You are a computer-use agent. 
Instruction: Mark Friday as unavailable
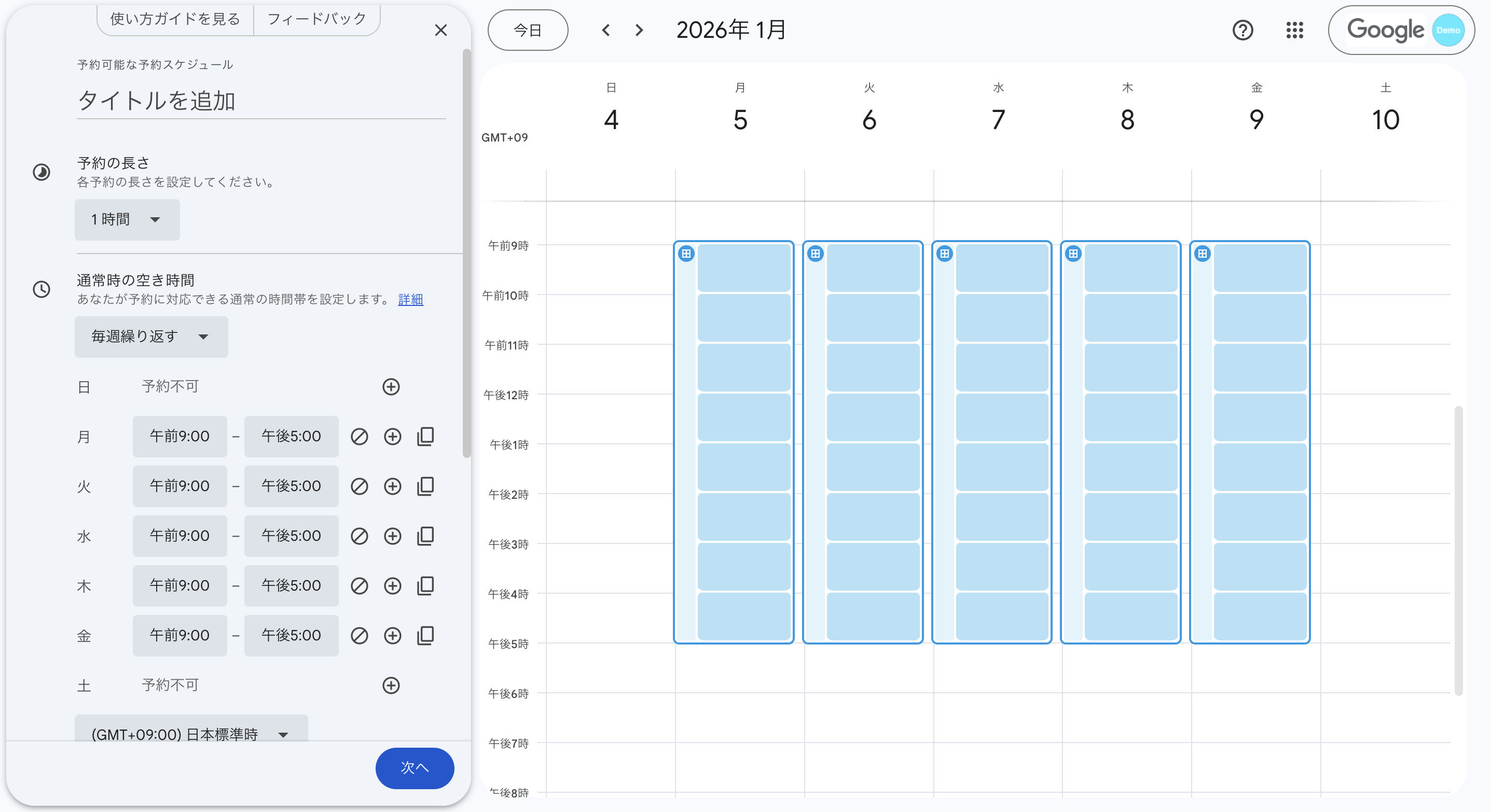tap(360, 636)
